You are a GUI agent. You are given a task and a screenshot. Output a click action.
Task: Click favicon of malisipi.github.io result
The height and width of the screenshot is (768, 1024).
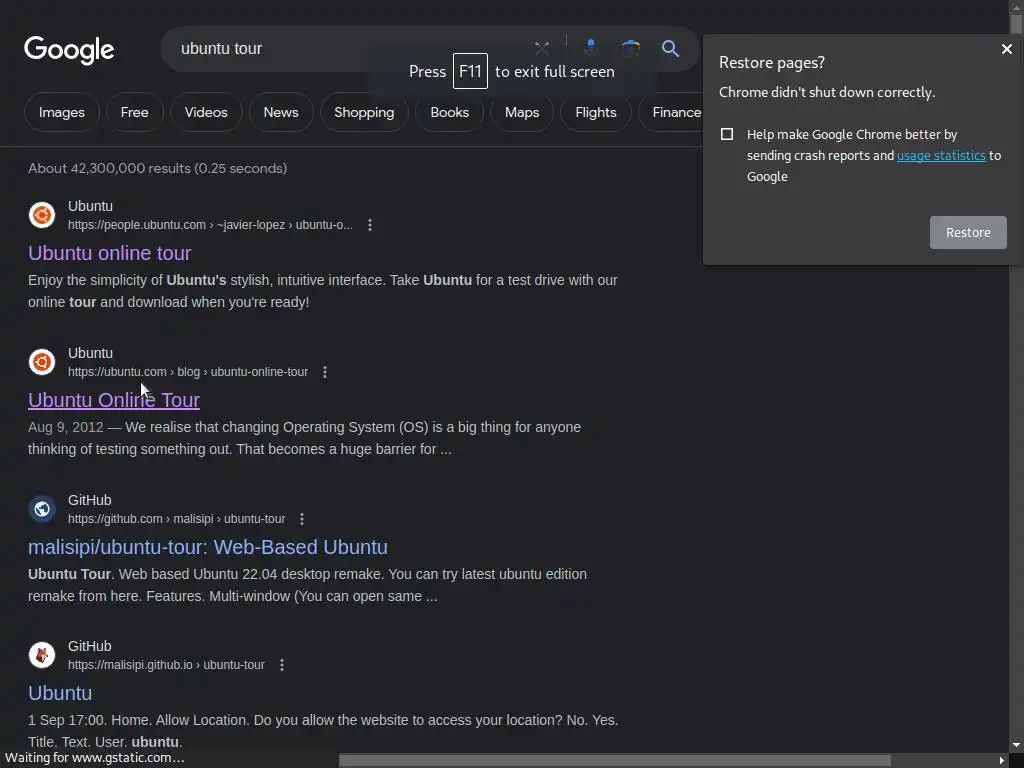pyautogui.click(x=42, y=655)
